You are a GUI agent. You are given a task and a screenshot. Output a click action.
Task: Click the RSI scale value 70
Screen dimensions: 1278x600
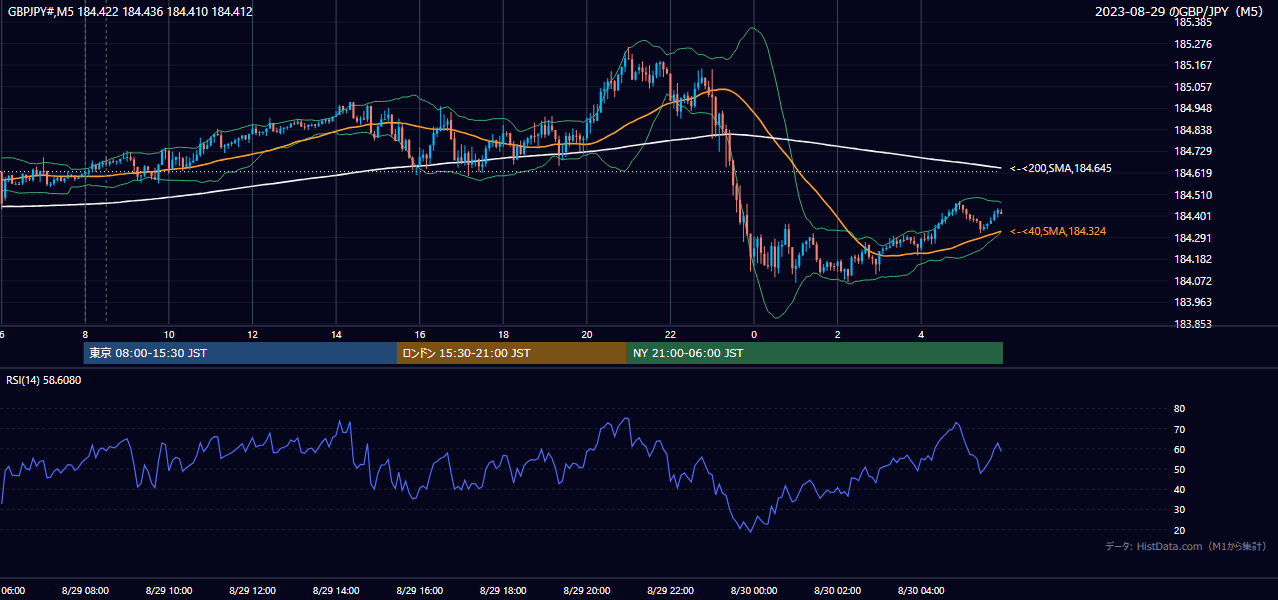(x=1179, y=429)
